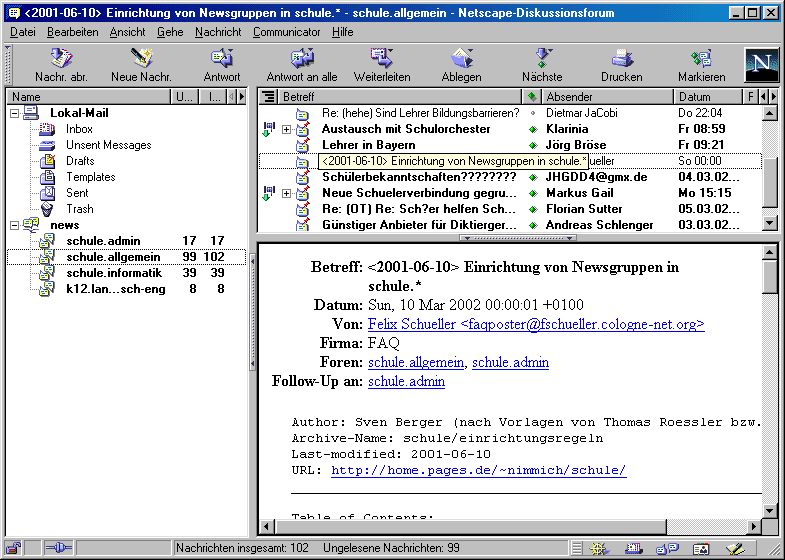The width and height of the screenshot is (785, 560).
Task: Open Discussion forums component bar icon
Action: [667, 548]
